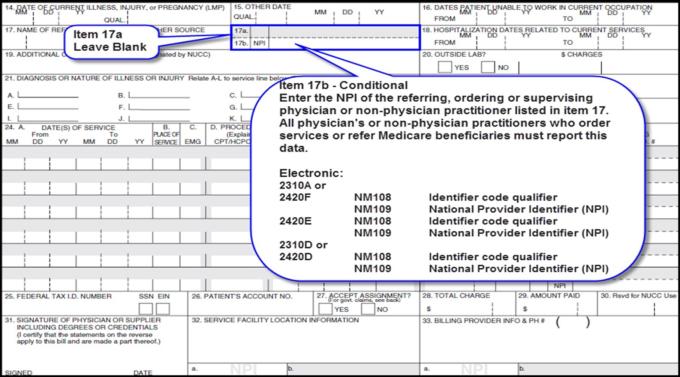Click the 'EMG' column header
Screen dimensions: 680x377
(x=193, y=141)
